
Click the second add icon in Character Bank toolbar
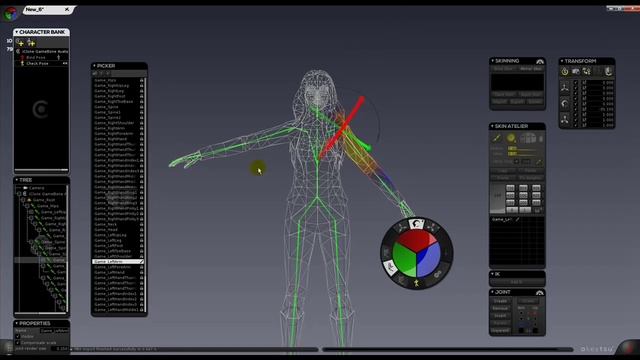coord(31,42)
